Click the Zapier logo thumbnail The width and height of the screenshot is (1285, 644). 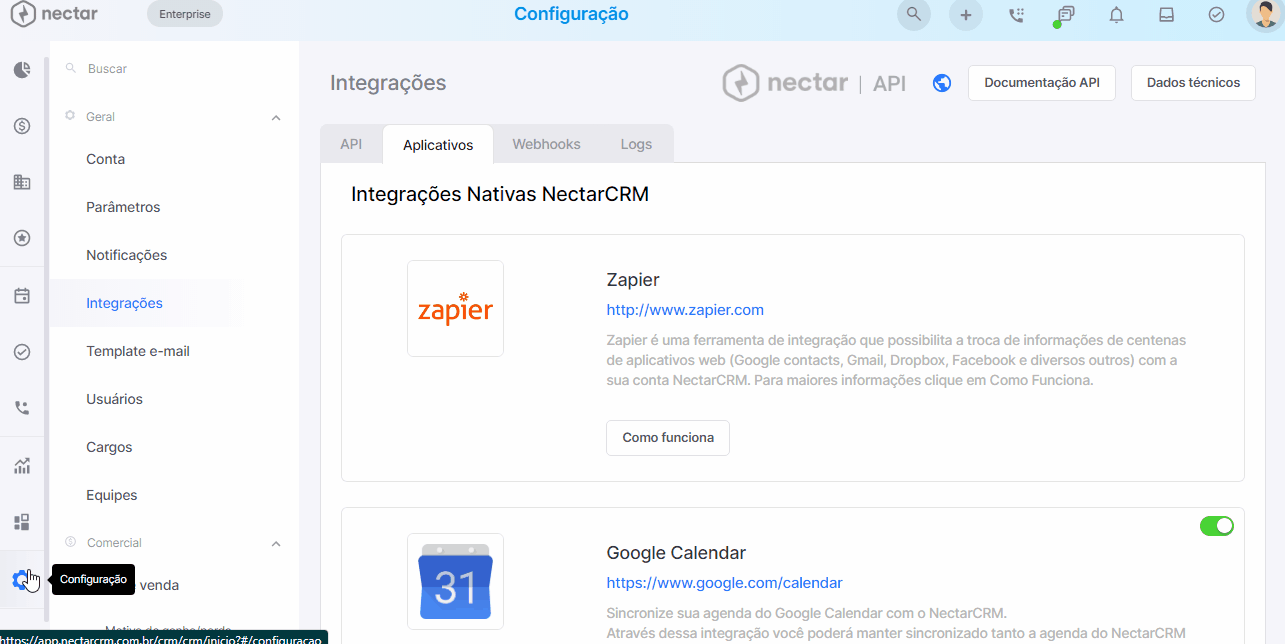(x=455, y=308)
